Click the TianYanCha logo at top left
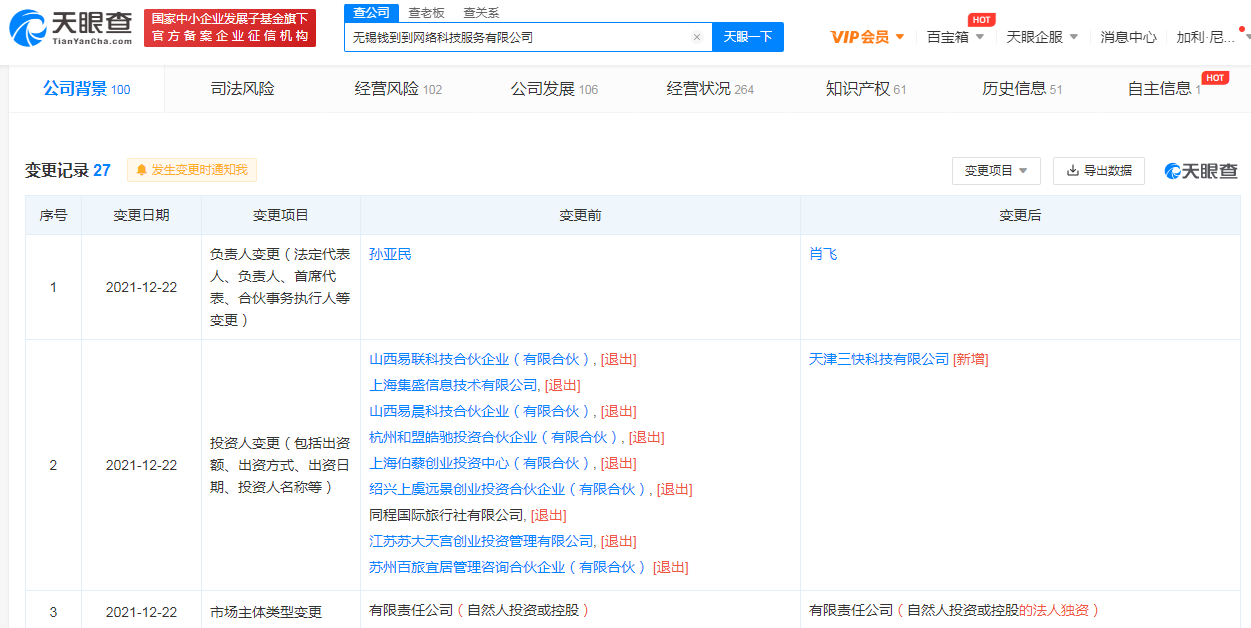 coord(70,28)
